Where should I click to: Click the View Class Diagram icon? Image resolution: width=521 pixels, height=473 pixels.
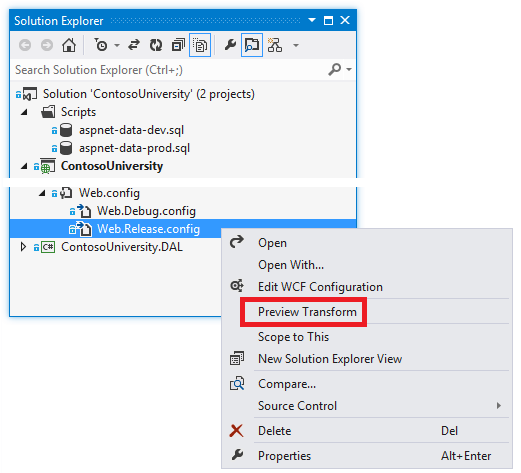tap(275, 45)
